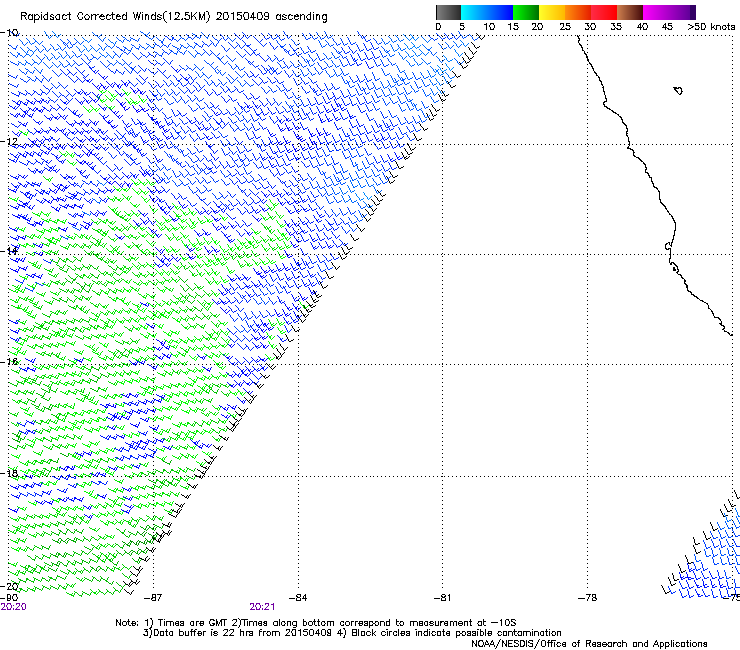Click the 'Times are GMT' note line
740x650 pixels.
[x=316, y=623]
